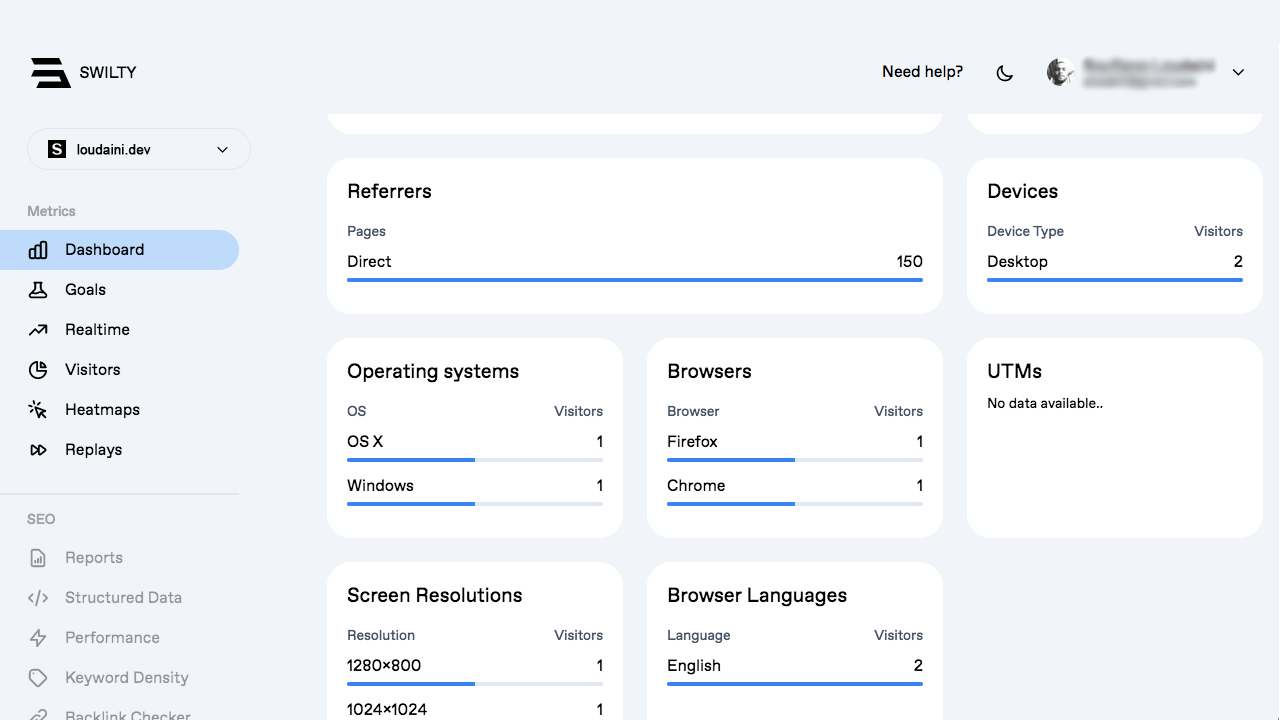This screenshot has width=1280, height=720.
Task: Go to the Goals page
Action: point(119,290)
